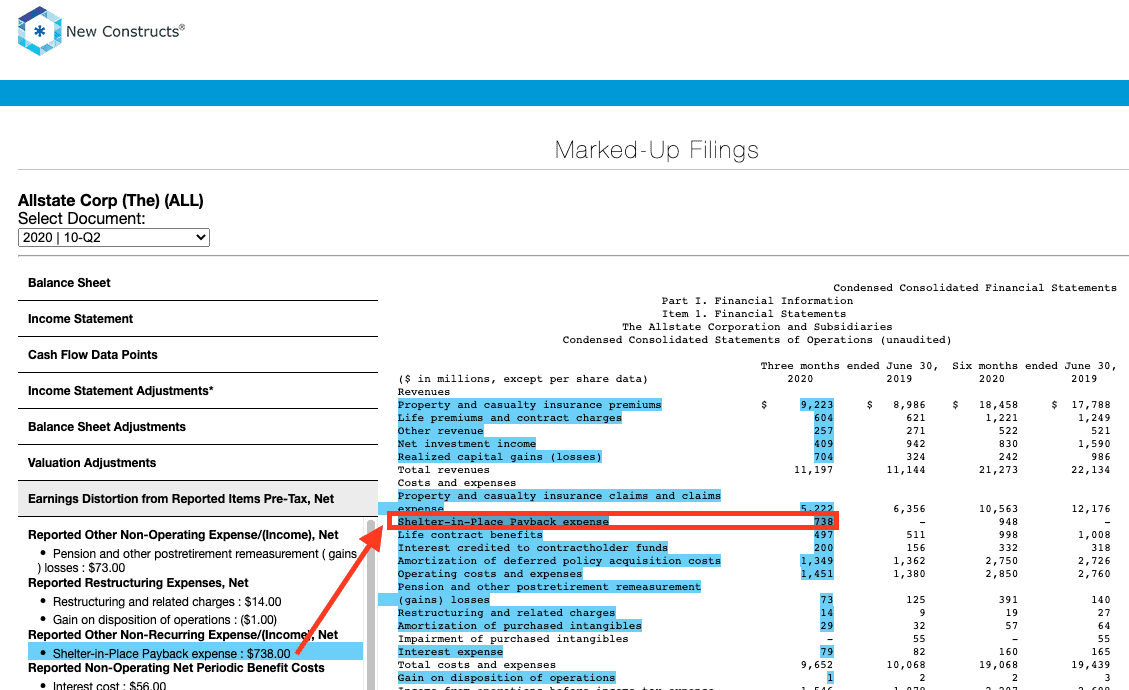Click highlighted value 738
1129x690 pixels.
click(x=823, y=521)
